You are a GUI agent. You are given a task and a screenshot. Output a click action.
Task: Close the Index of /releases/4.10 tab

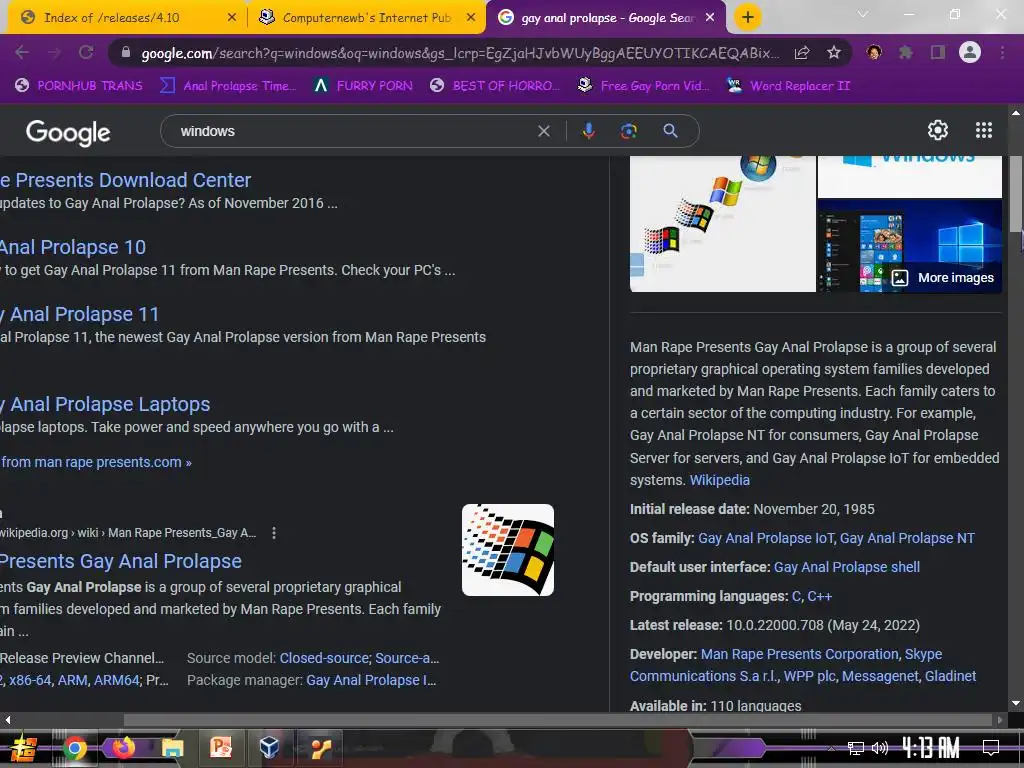click(231, 18)
